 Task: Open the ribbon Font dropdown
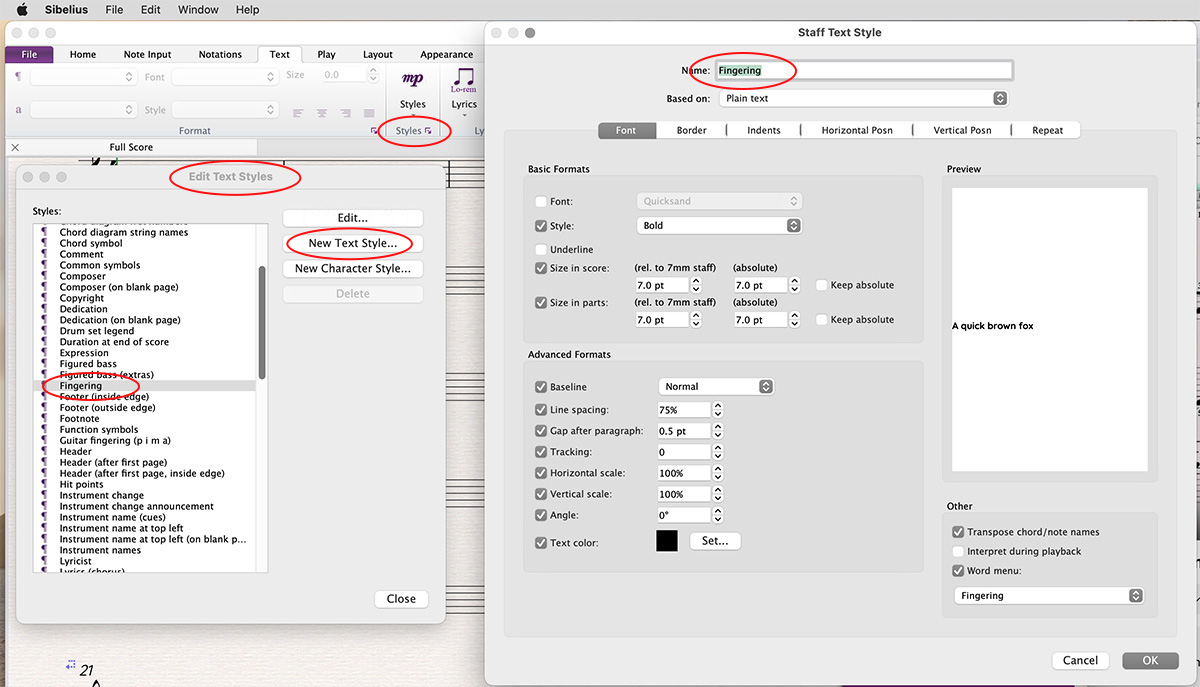(x=225, y=76)
